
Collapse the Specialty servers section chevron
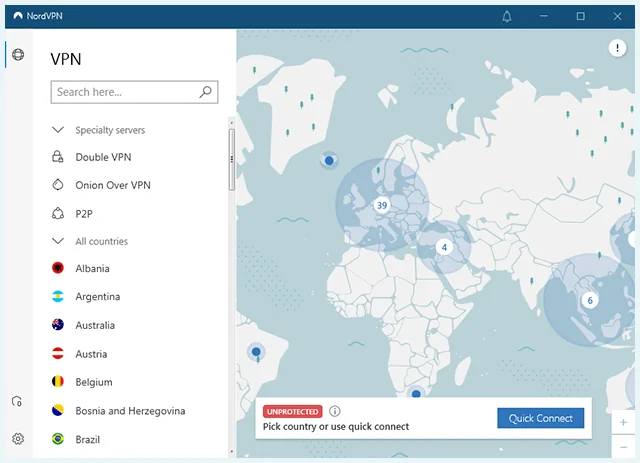(58, 130)
